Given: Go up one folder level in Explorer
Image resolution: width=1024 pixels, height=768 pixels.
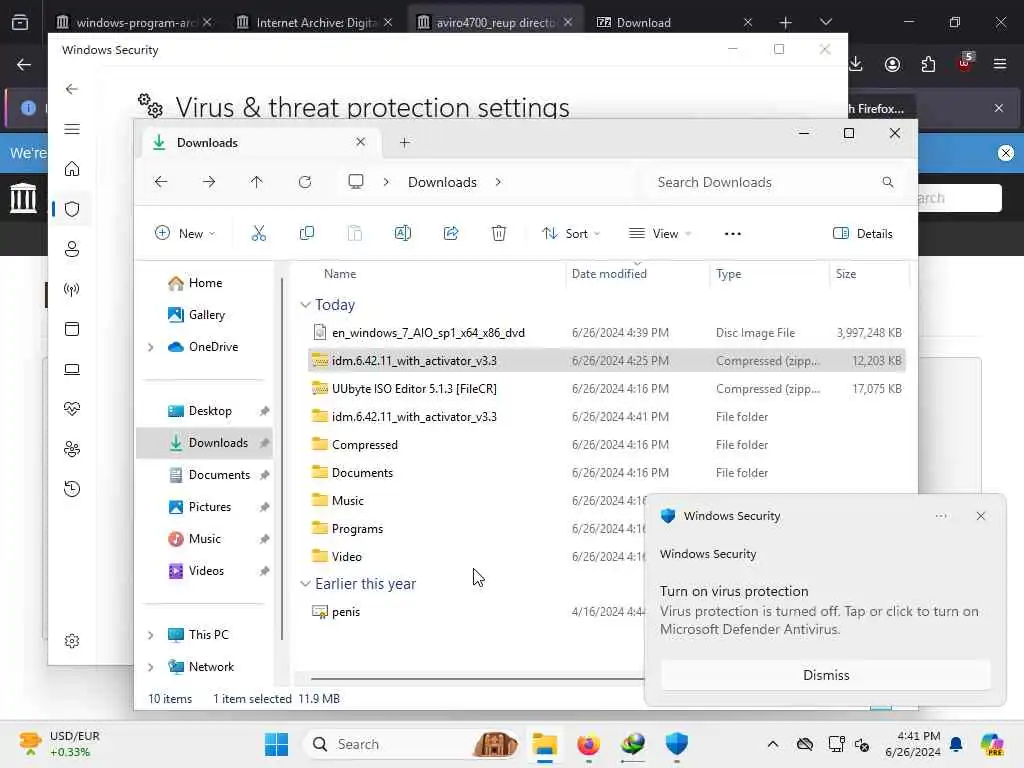Looking at the screenshot, I should [x=257, y=182].
